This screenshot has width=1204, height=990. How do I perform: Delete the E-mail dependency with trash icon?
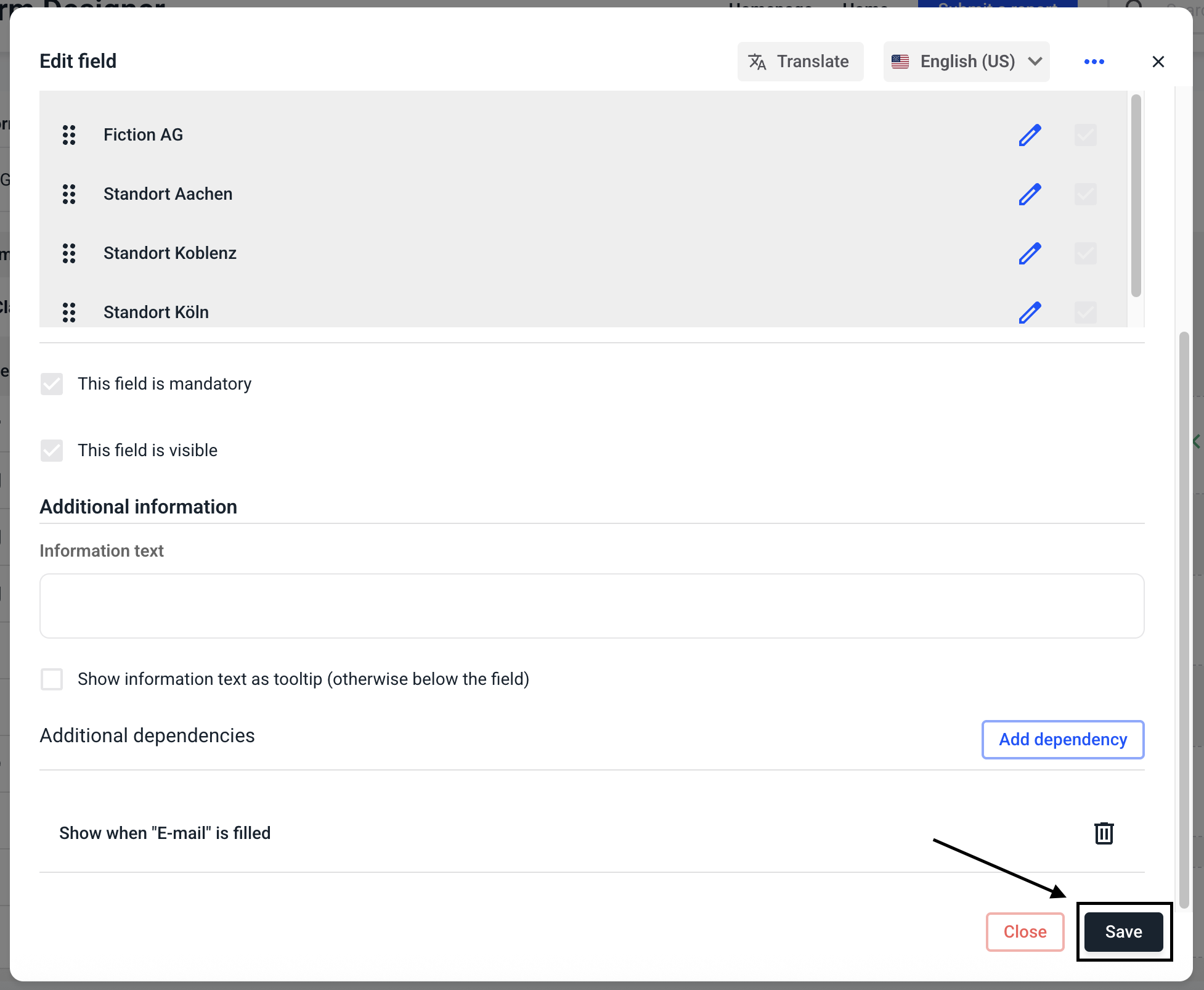click(1104, 833)
